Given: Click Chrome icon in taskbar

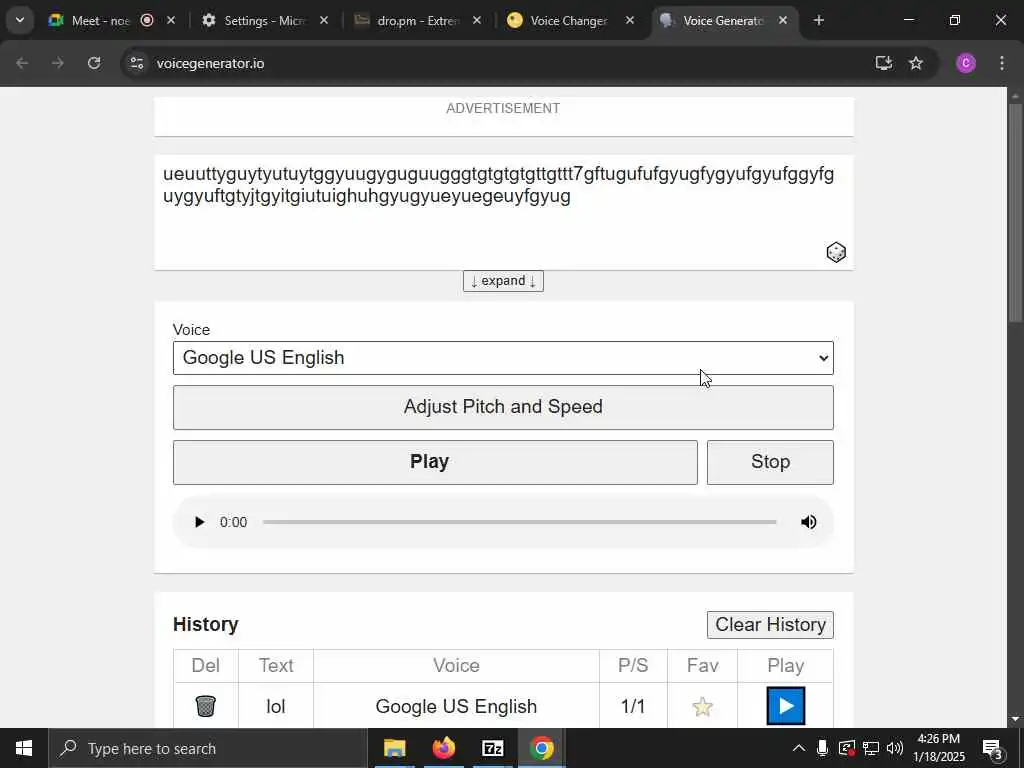Looking at the screenshot, I should [x=541, y=748].
